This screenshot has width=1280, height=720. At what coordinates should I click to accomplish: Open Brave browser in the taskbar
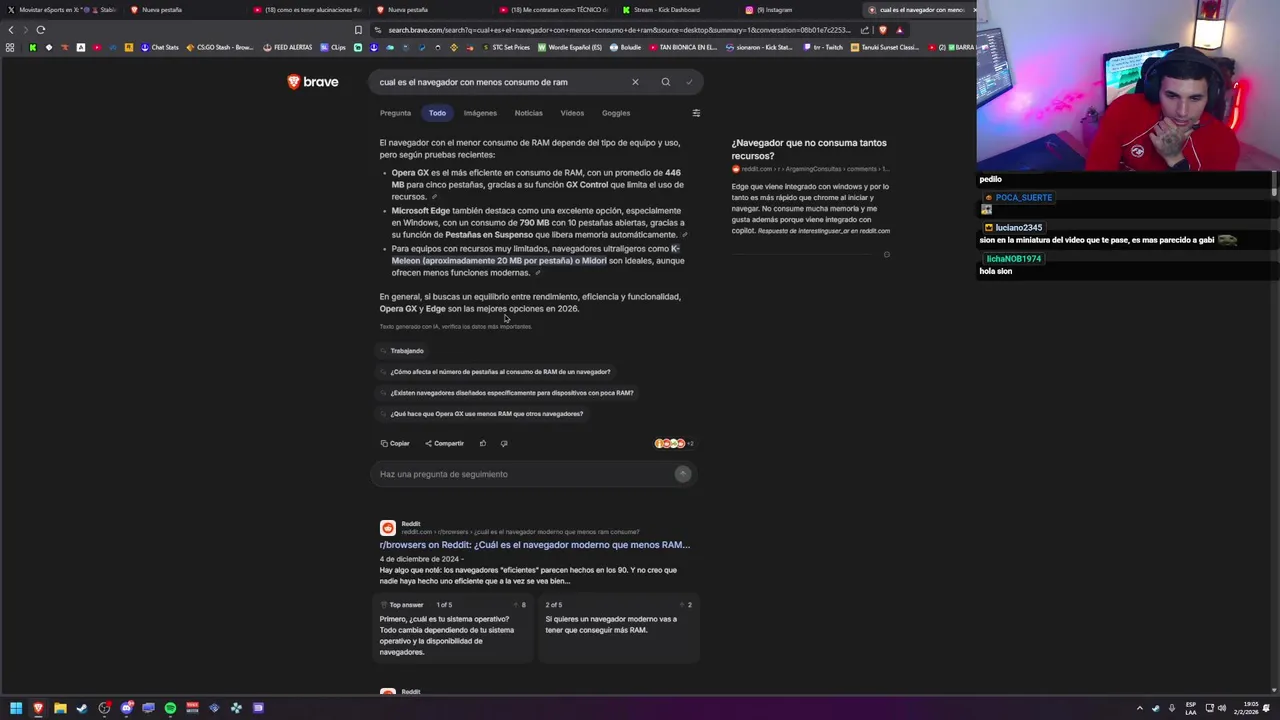tap(38, 708)
